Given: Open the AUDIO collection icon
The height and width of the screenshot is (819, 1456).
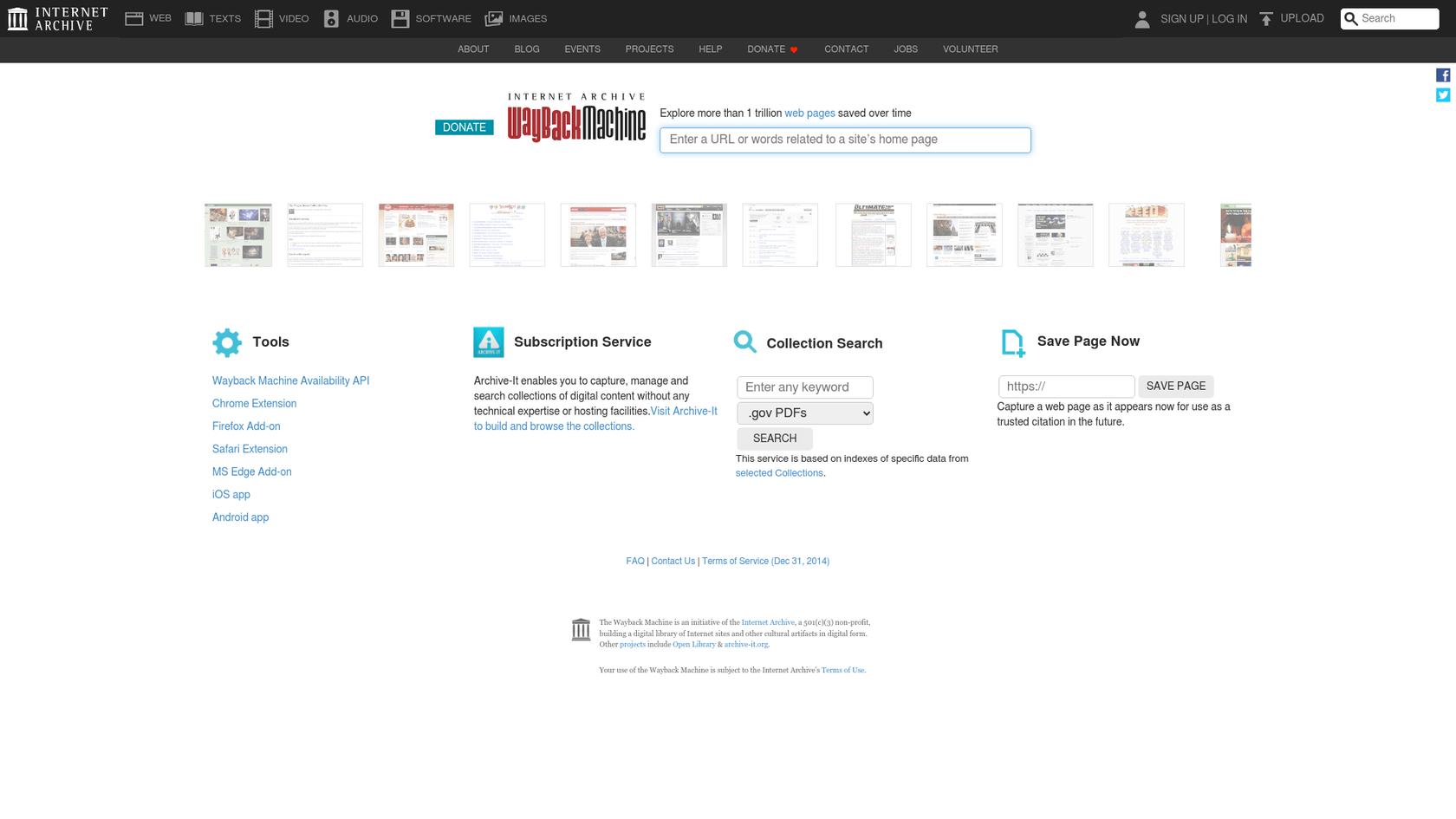Looking at the screenshot, I should click(330, 17).
